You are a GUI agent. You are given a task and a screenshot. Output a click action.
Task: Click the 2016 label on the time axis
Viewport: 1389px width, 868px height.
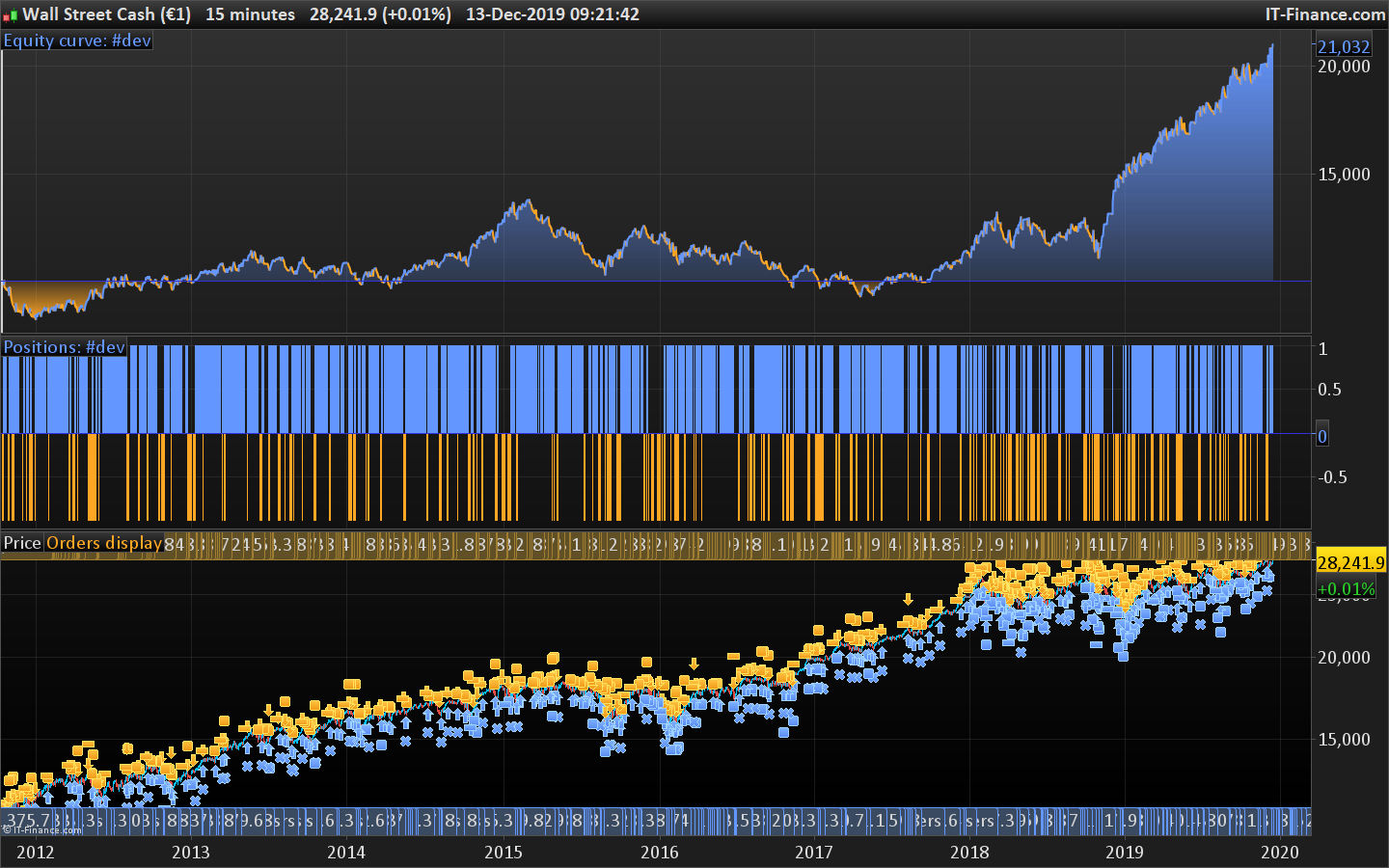click(660, 852)
